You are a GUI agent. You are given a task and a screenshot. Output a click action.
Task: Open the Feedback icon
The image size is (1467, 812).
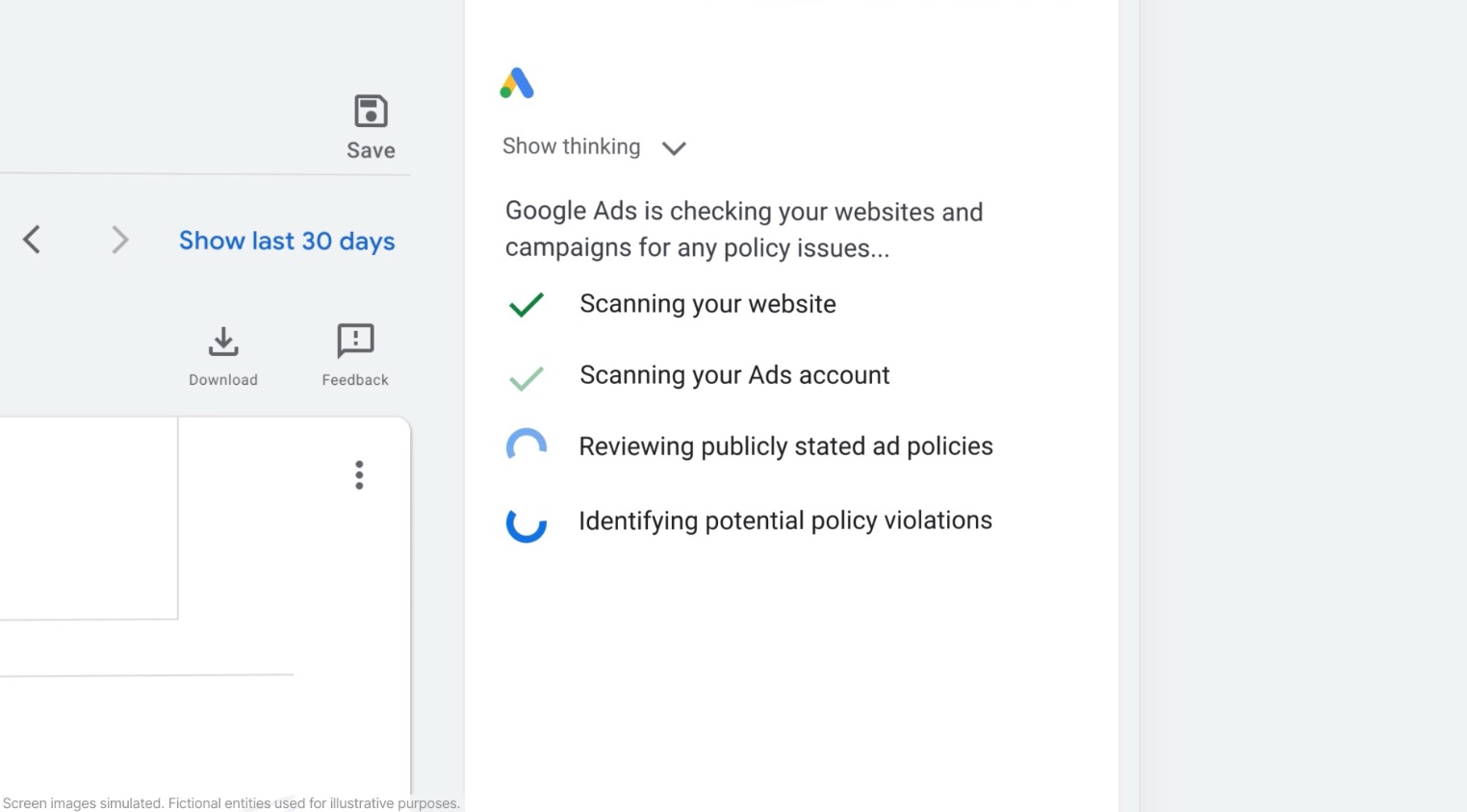[355, 341]
